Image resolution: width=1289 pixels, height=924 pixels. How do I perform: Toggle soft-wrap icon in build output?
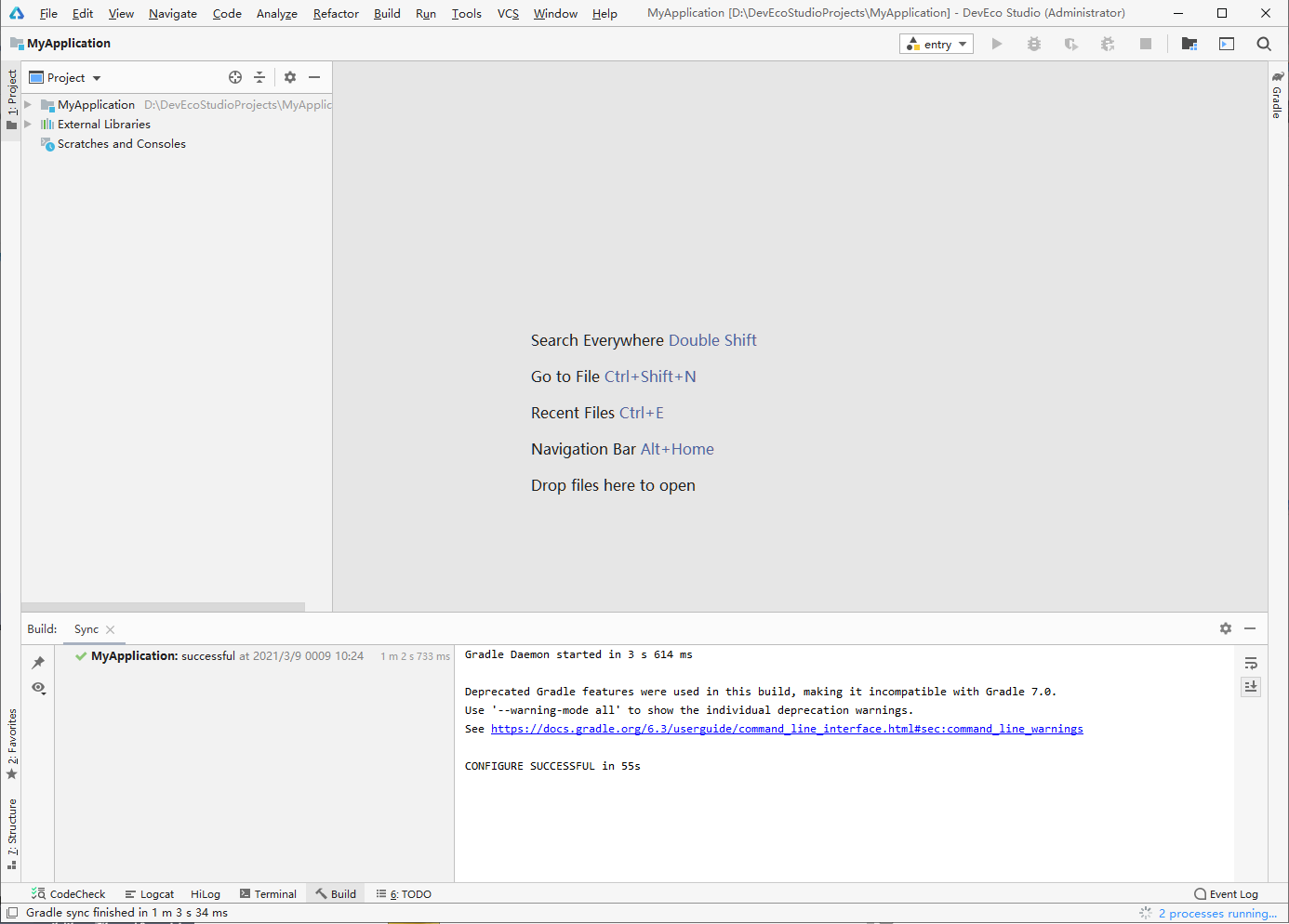(1251, 663)
